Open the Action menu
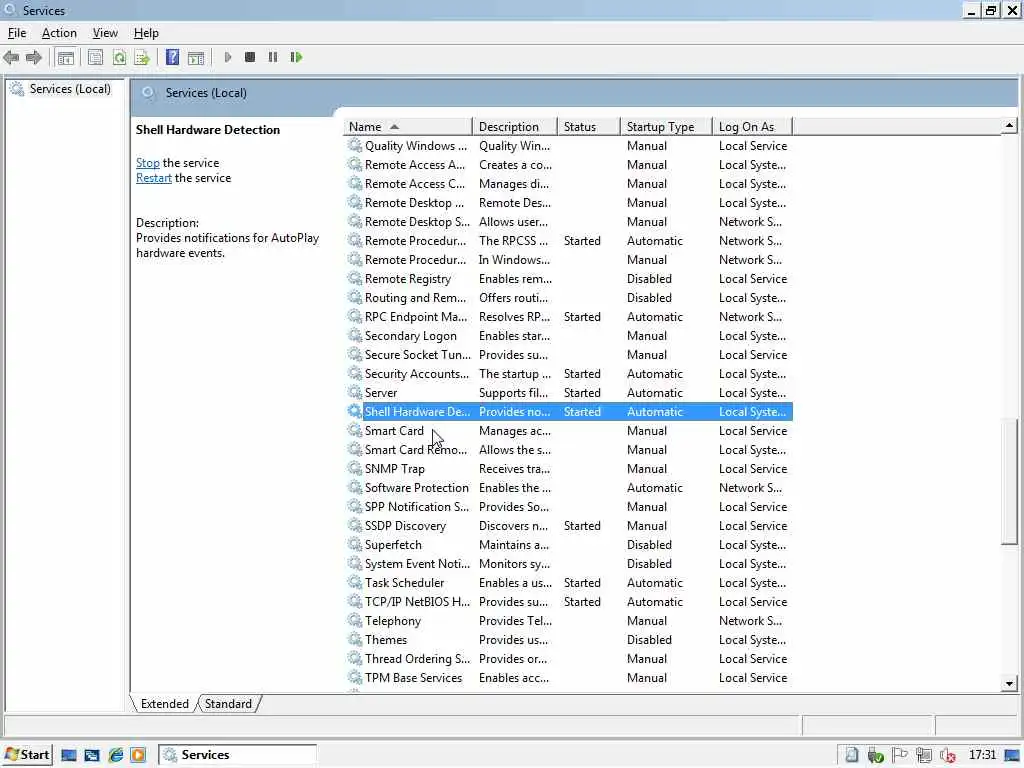 59,33
